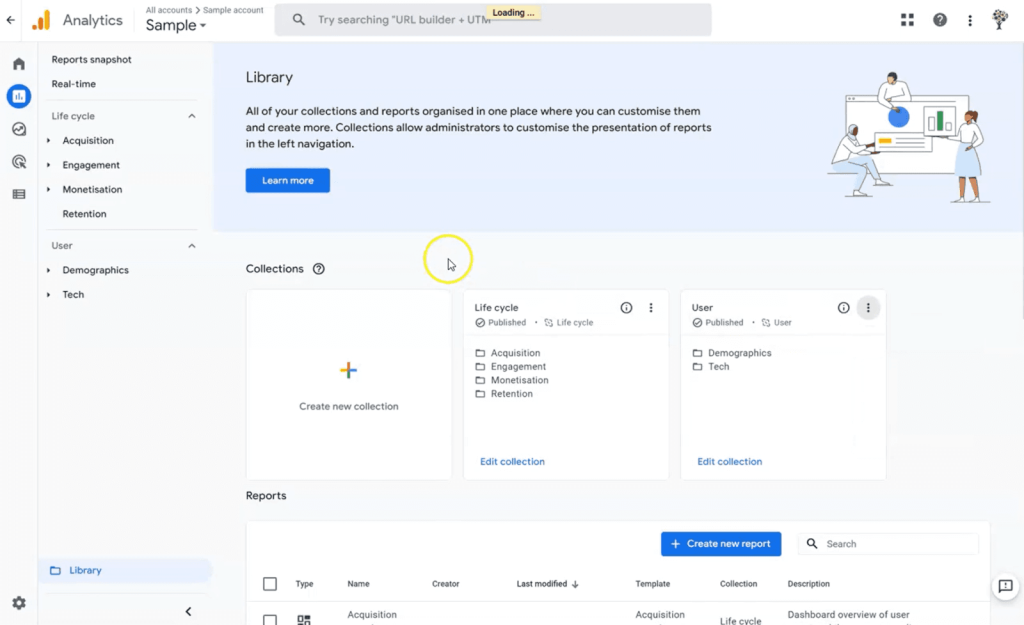Sort by Last modified column

tap(547, 584)
